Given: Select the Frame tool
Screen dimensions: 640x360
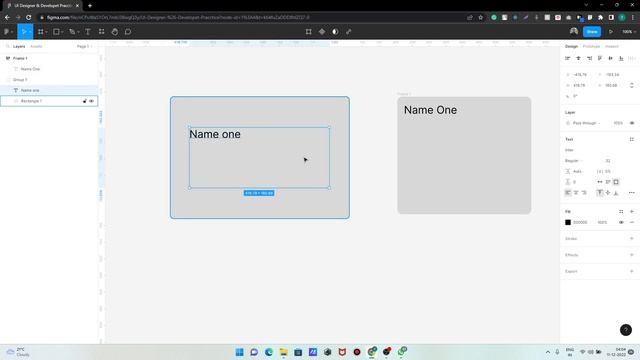Looking at the screenshot, I should coord(40,31).
